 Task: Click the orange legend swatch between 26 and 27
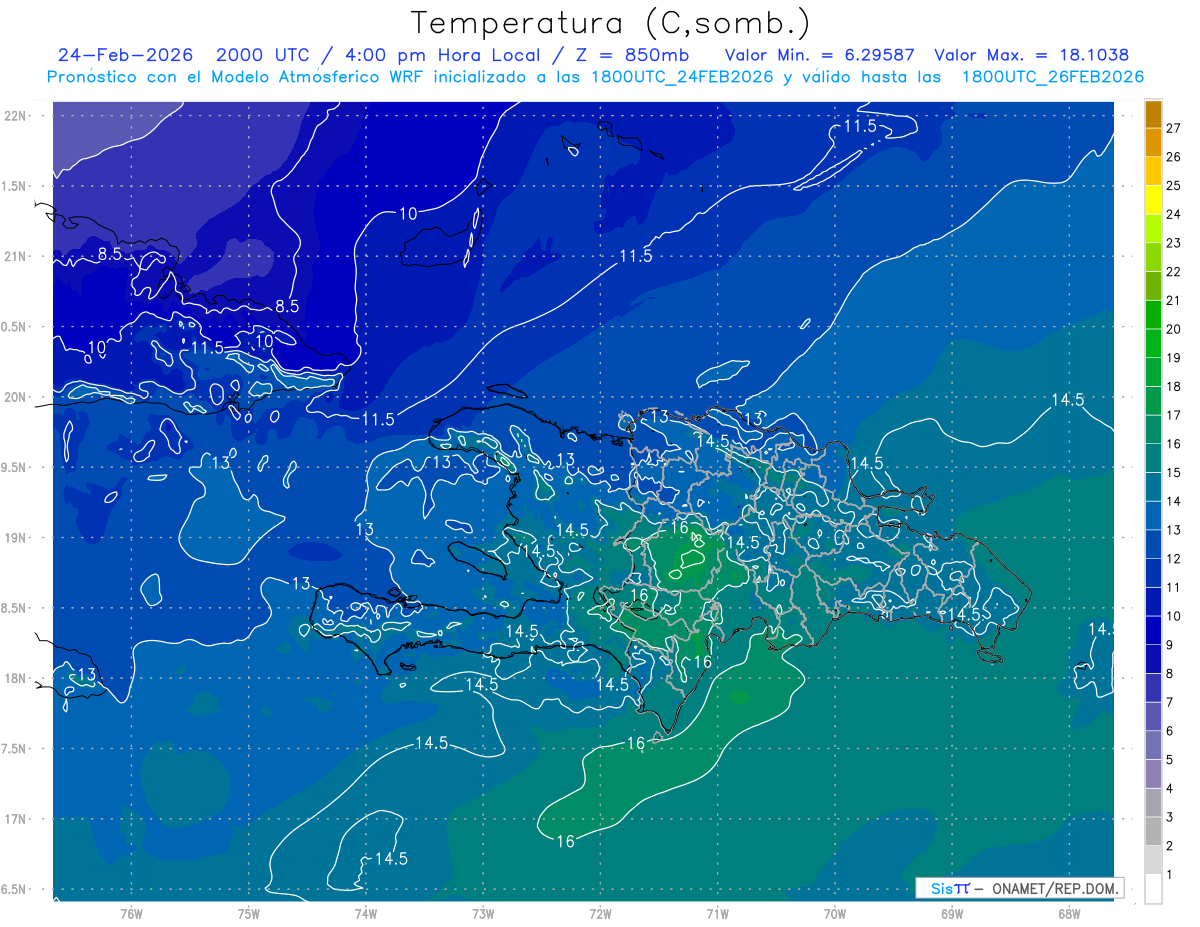[x=1153, y=142]
